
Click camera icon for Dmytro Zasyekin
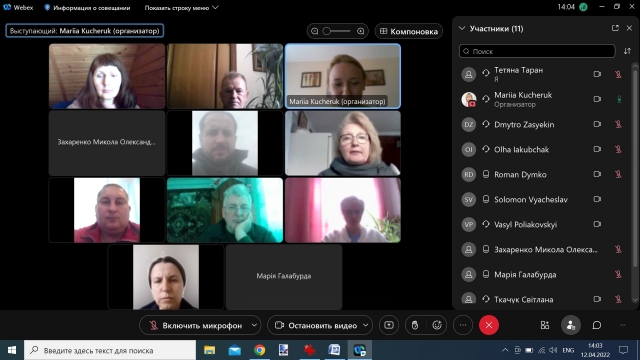click(x=597, y=124)
